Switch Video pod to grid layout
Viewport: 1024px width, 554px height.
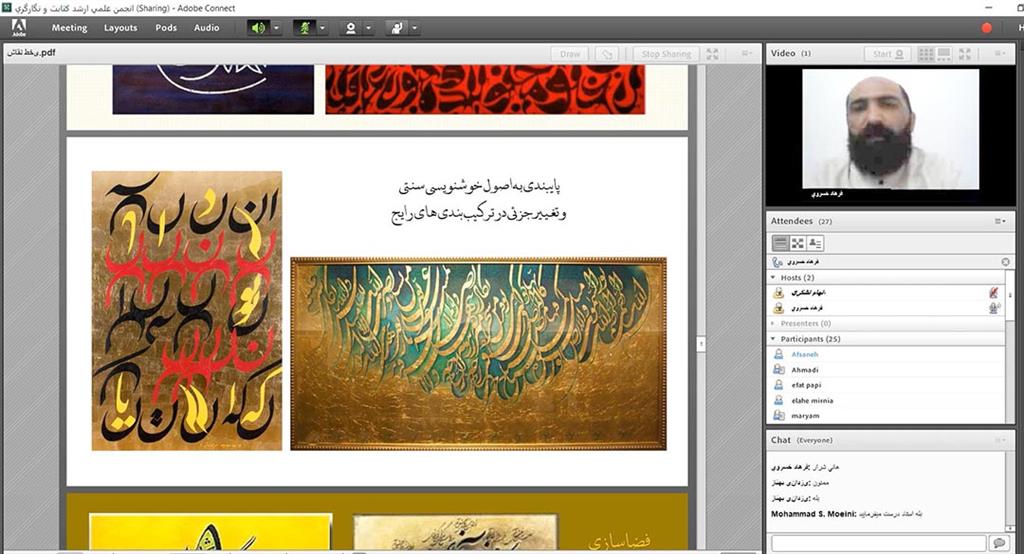point(926,54)
